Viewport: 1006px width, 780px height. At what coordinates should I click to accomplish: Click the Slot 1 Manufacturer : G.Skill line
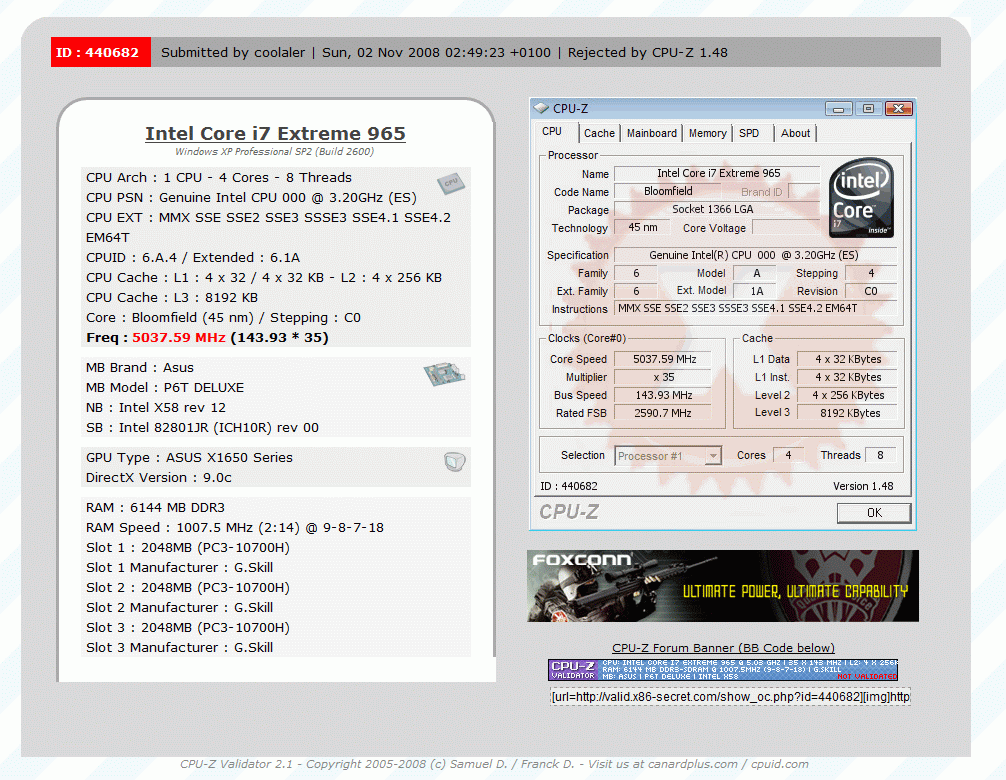(180, 568)
